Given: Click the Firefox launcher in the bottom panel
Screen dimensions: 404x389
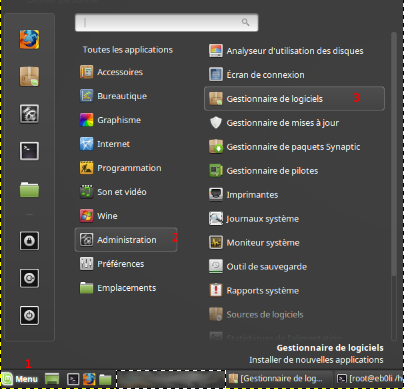Looking at the screenshot, I should [x=89, y=379].
